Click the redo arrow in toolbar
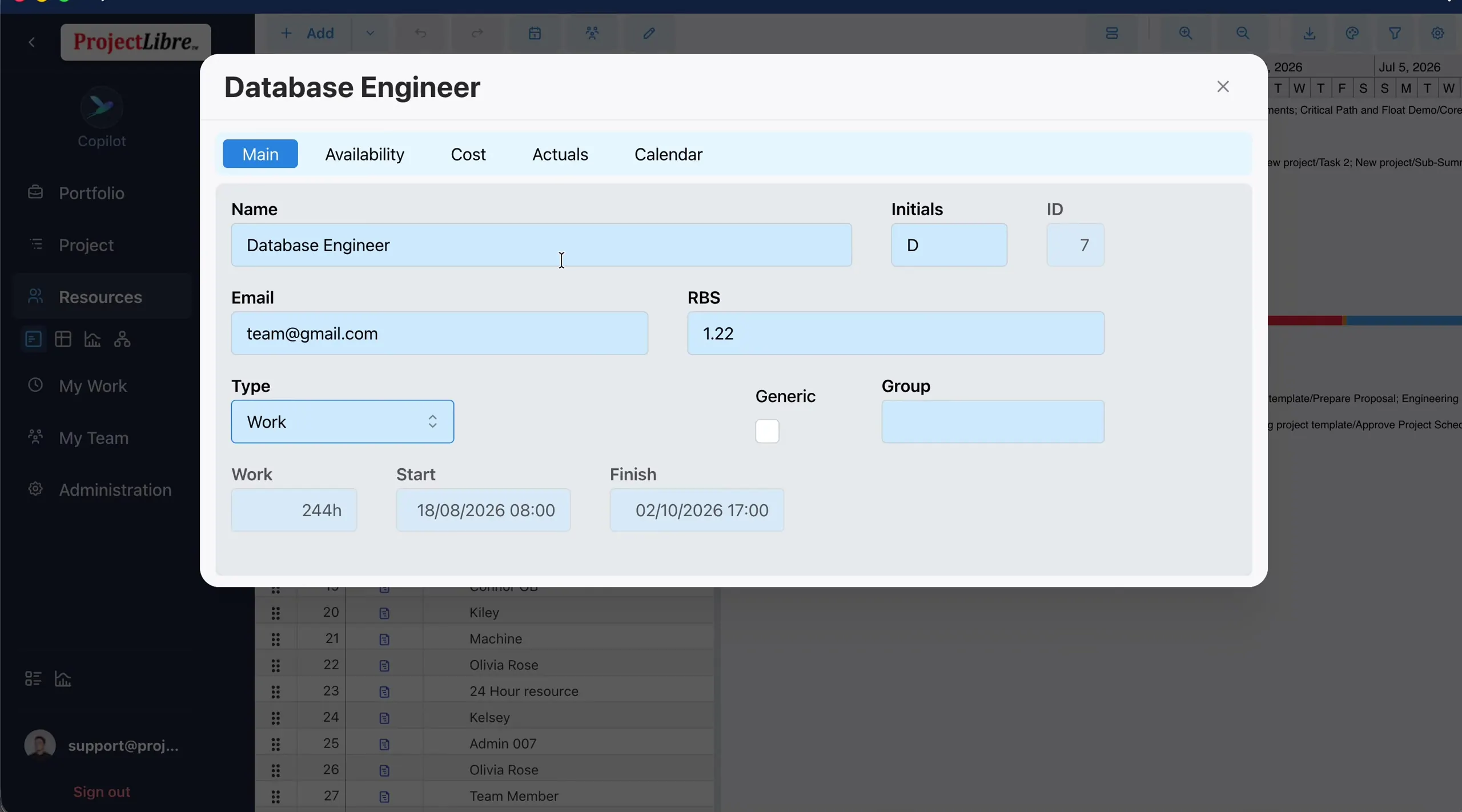Image resolution: width=1462 pixels, height=812 pixels. pos(477,33)
